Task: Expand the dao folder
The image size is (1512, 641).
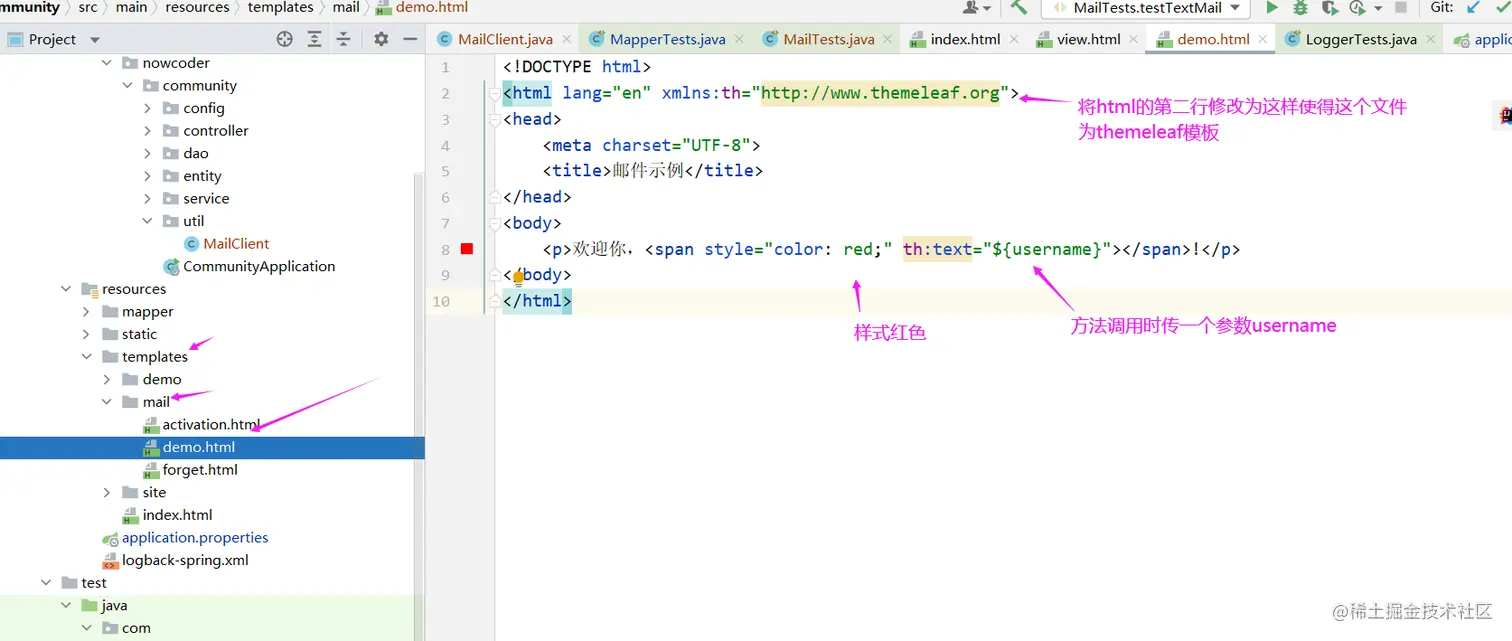Action: (148, 153)
